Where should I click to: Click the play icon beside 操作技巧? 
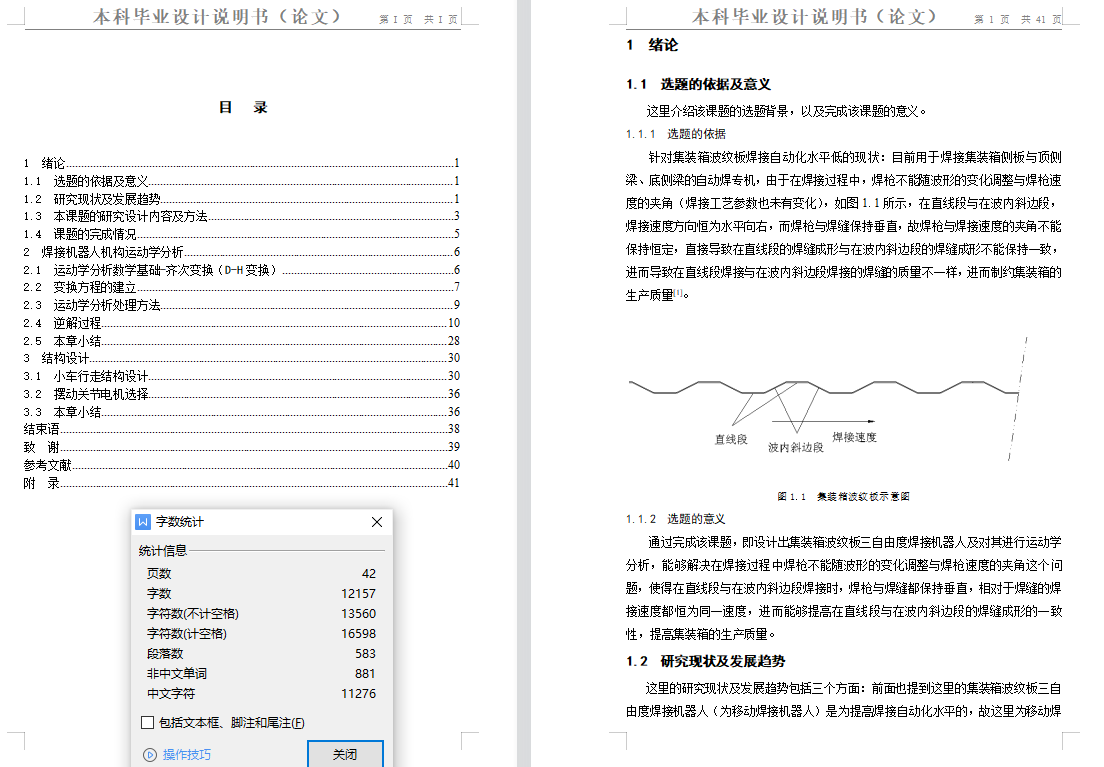click(150, 755)
